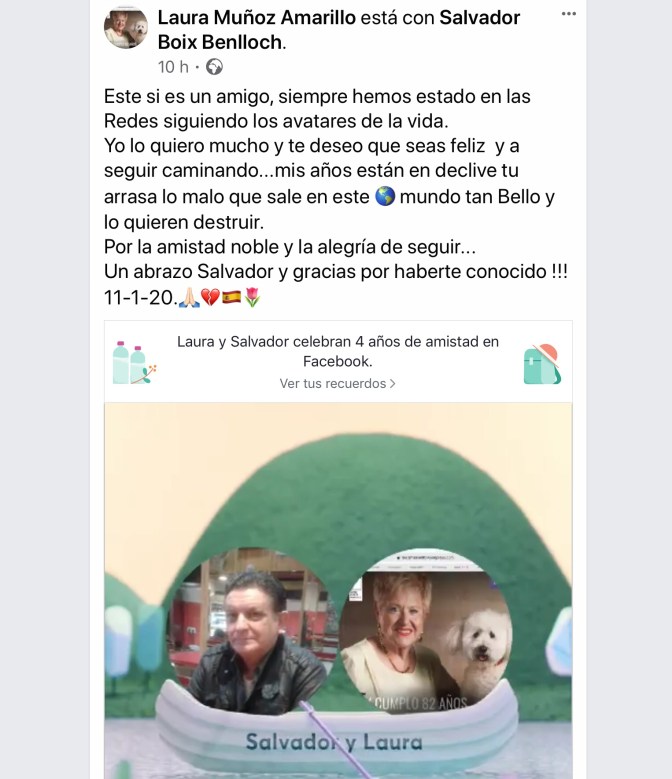672x779 pixels.
Task: Click the 'Salvador y Laura' boat caption
Action: click(334, 742)
